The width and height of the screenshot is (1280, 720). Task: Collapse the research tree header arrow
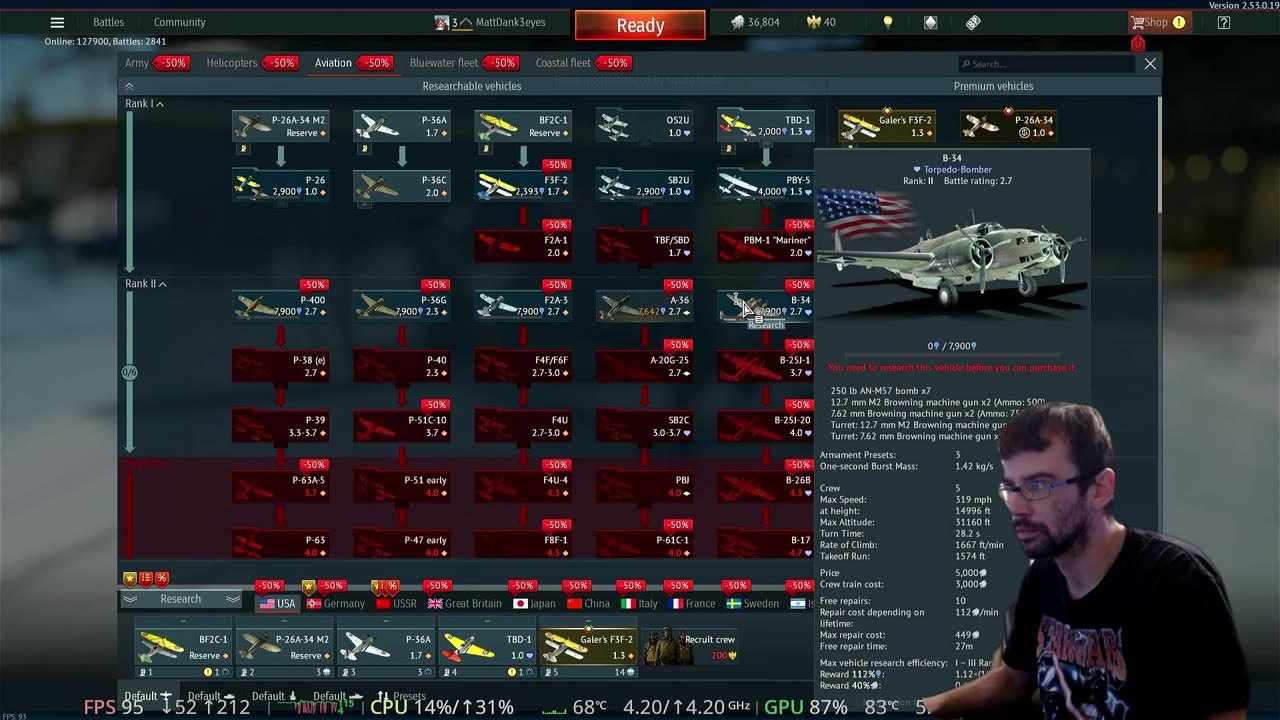pos(129,87)
